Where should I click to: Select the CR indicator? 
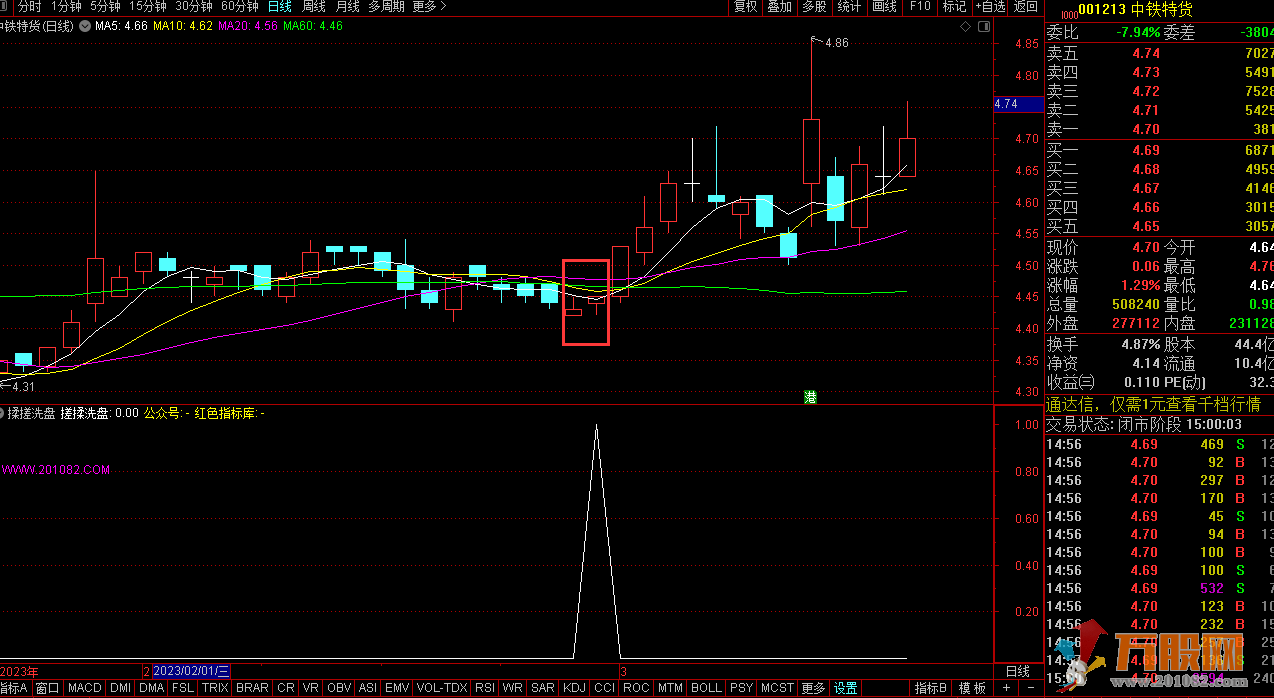click(286, 688)
